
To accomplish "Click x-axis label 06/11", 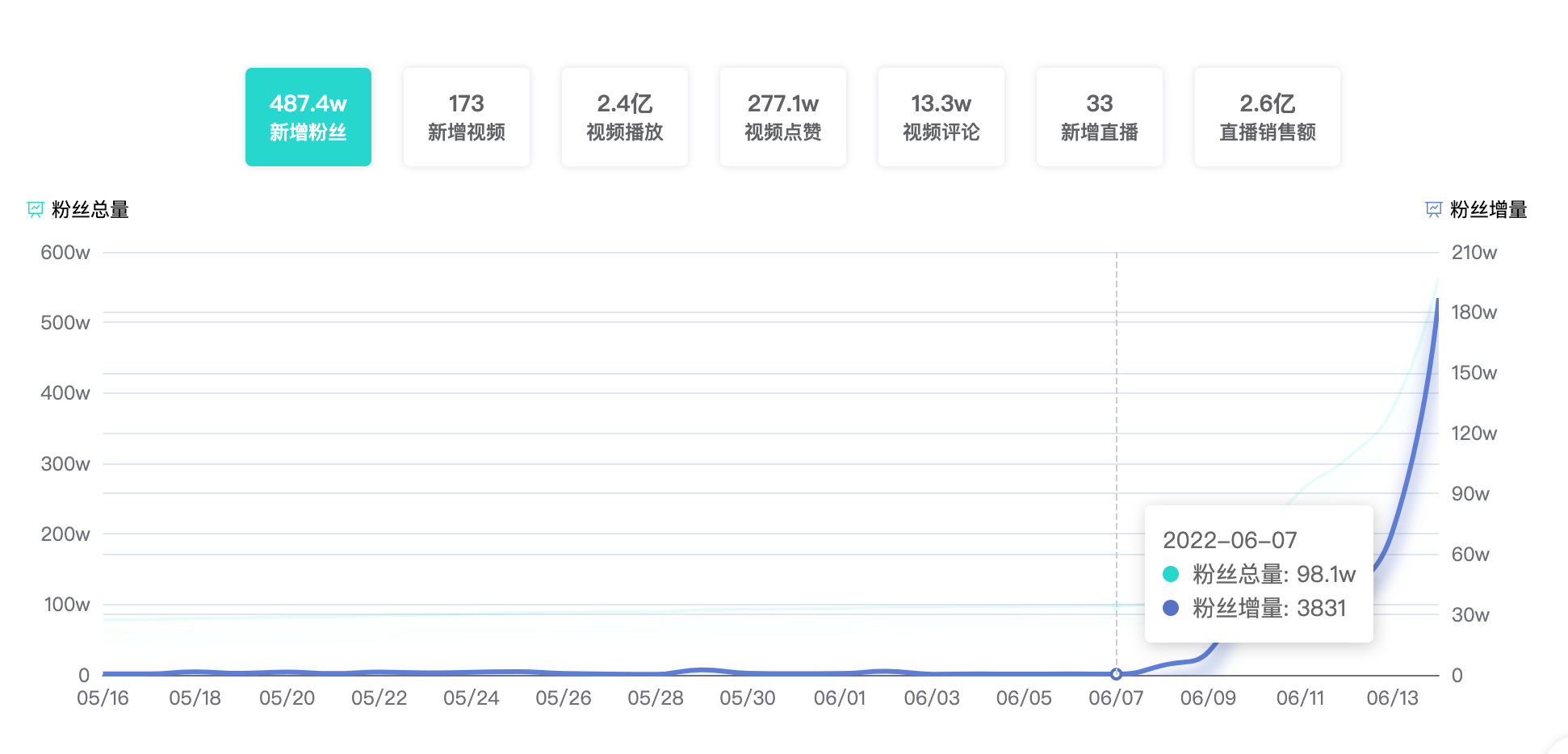I will pyautogui.click(x=1300, y=698).
